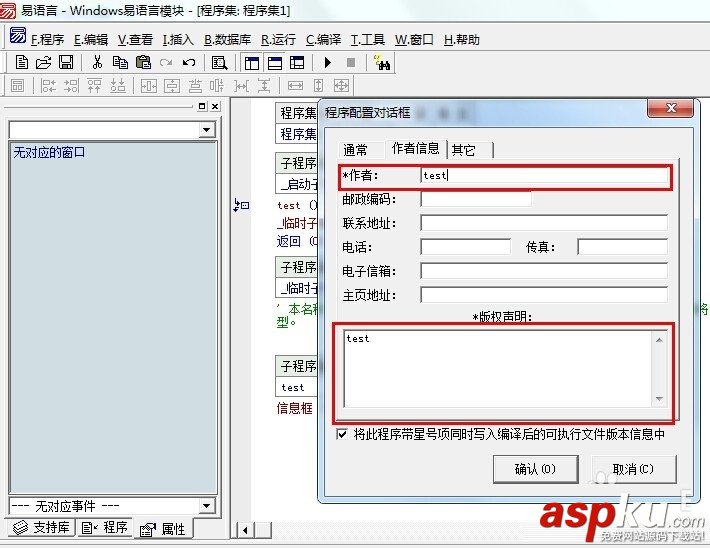Viewport: 710px width, 548px height.
Task: Click the make same height icon
Action: 318,85
